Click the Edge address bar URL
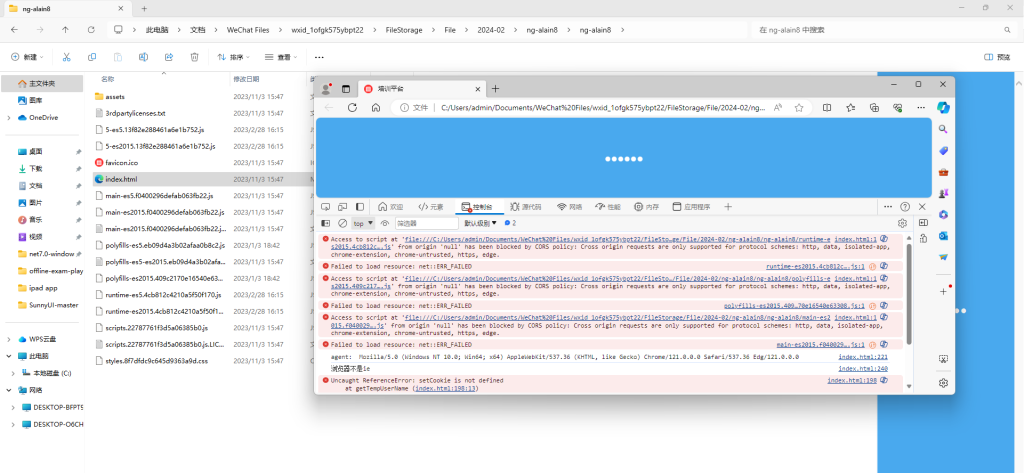 click(603, 108)
